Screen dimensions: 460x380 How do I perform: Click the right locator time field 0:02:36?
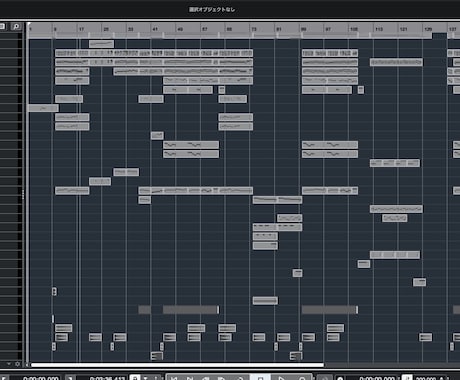(x=107, y=378)
